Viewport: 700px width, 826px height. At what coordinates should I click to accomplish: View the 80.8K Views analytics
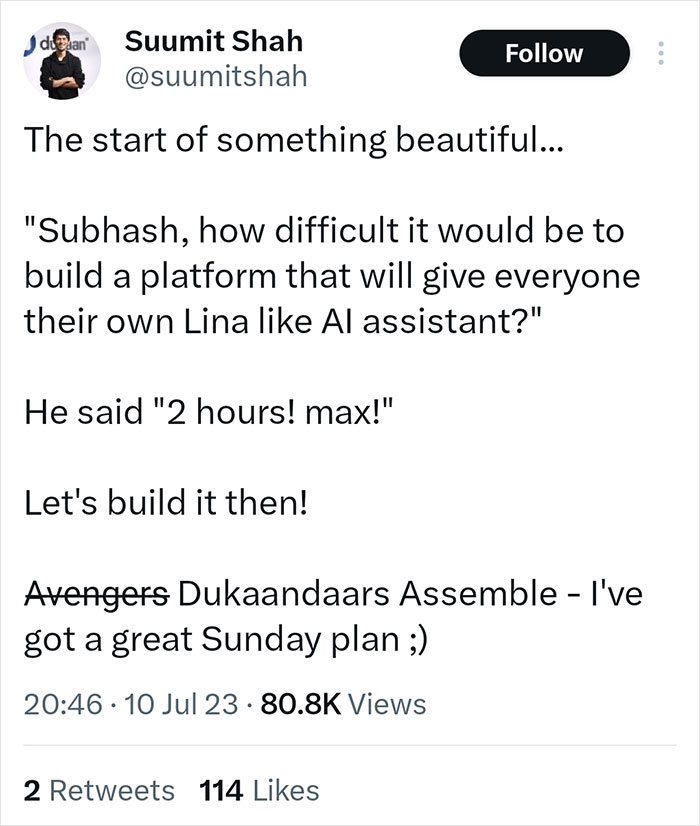click(x=343, y=704)
